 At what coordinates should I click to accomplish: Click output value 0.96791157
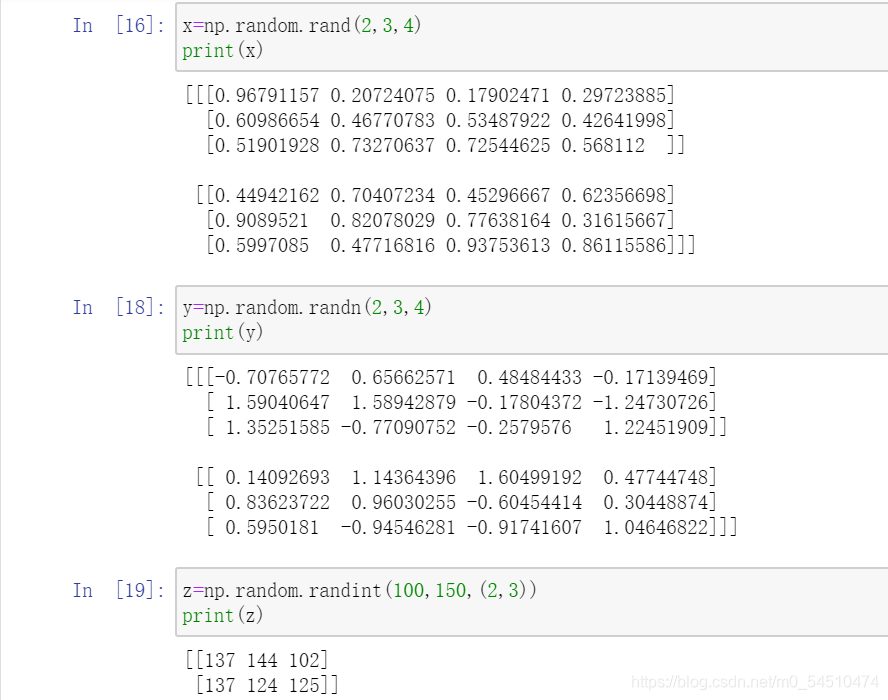click(267, 95)
